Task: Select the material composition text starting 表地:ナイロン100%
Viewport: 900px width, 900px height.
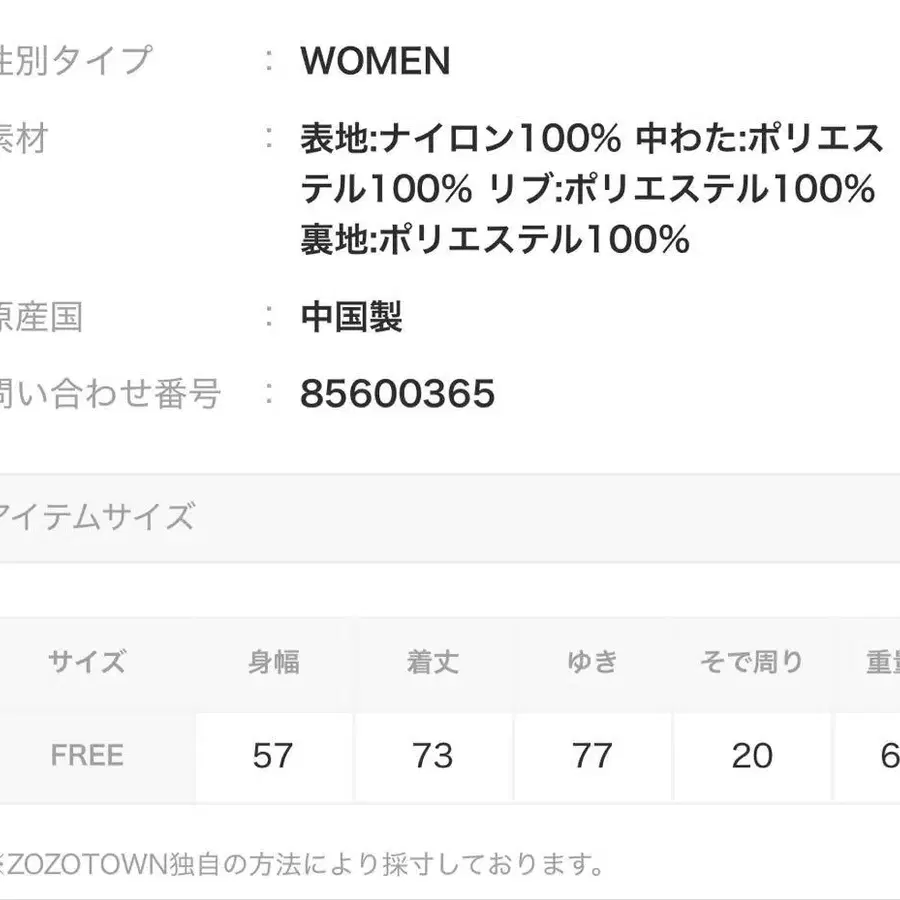Action: (x=590, y=189)
